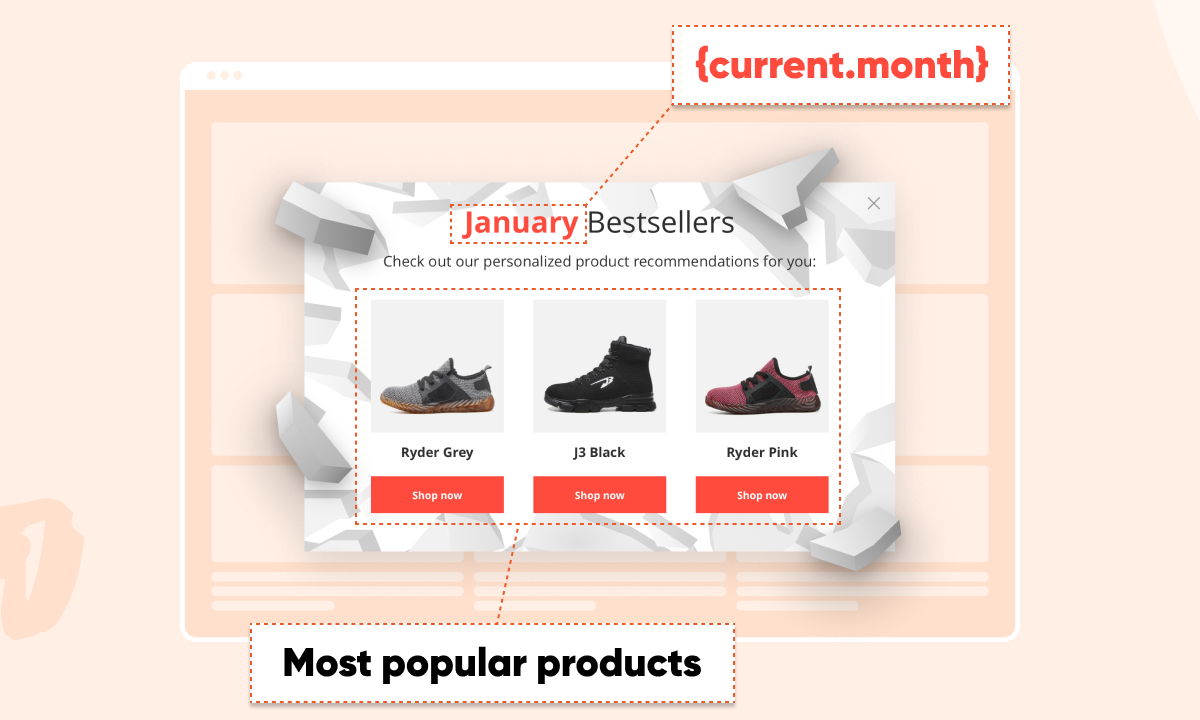This screenshot has width=1200, height=720.
Task: Close the January Bestsellers popup
Action: pos(873,204)
